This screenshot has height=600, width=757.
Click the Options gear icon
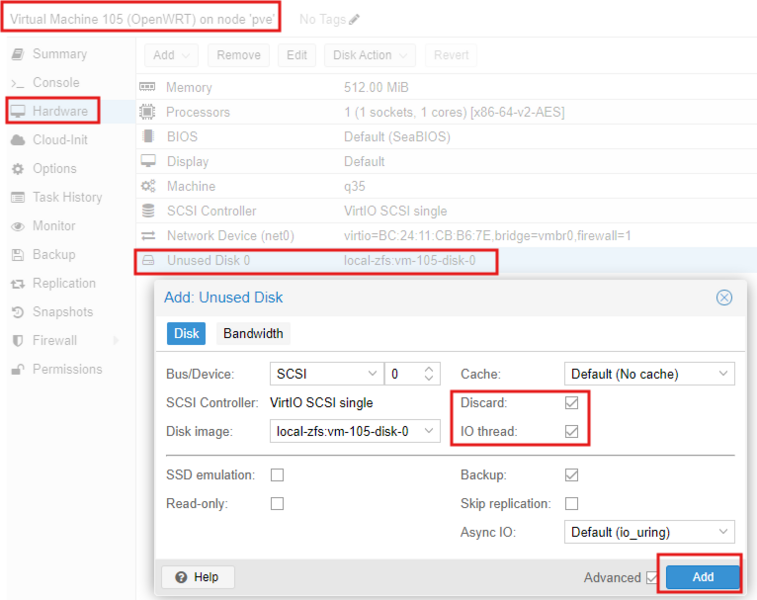(x=18, y=169)
